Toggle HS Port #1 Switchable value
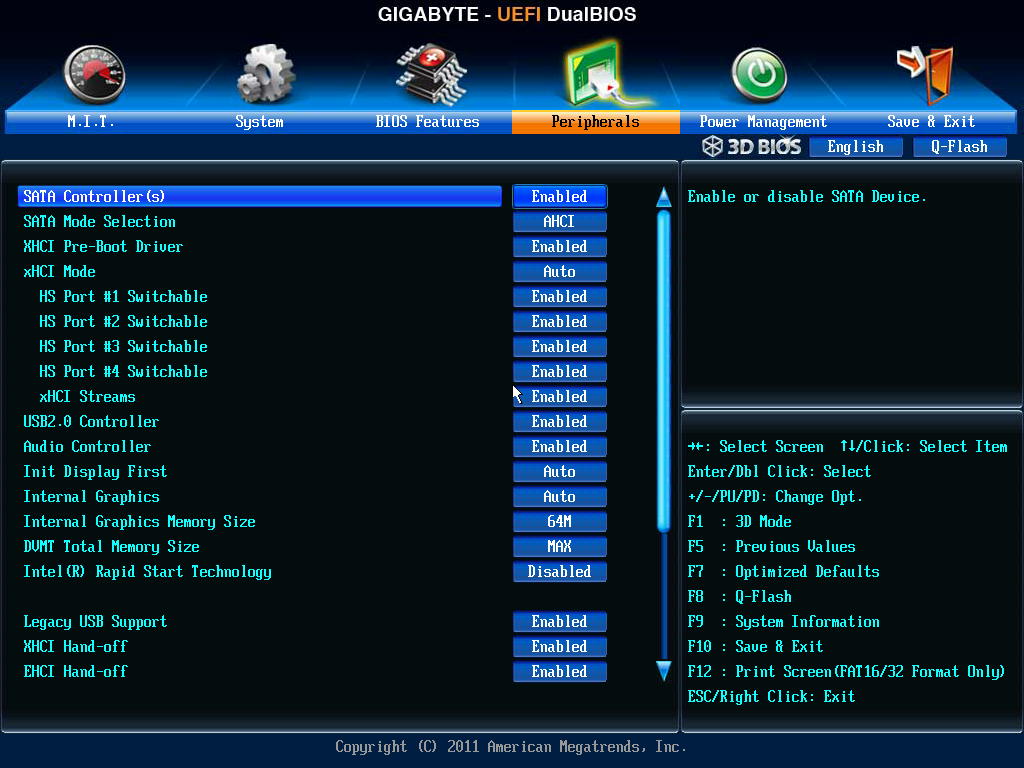This screenshot has height=768, width=1024. tap(560, 296)
